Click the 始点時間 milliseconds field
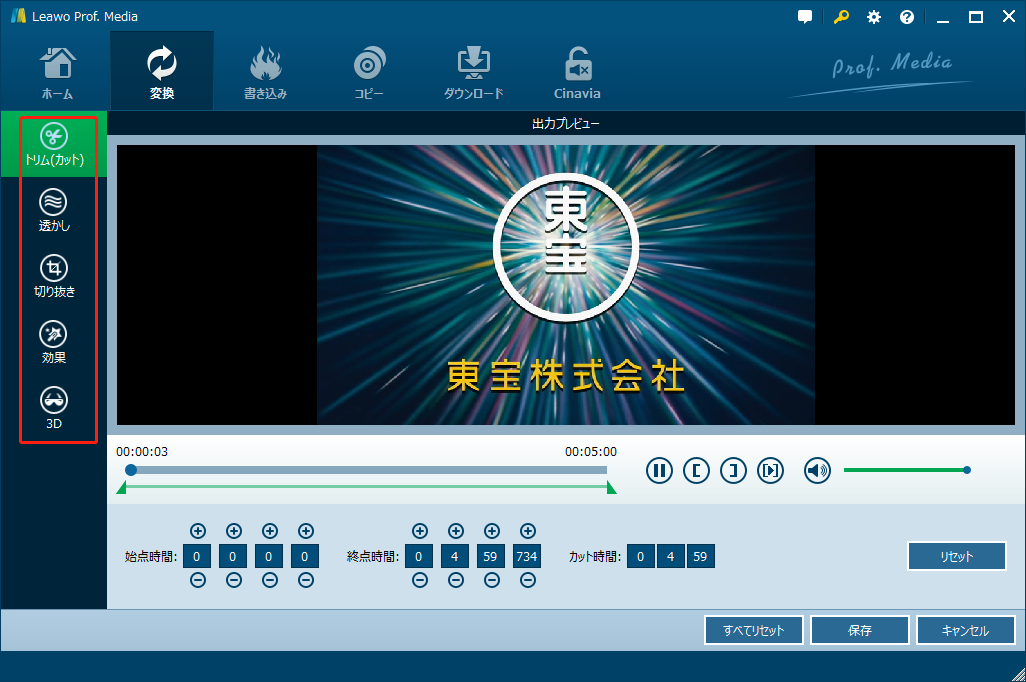 pos(304,556)
